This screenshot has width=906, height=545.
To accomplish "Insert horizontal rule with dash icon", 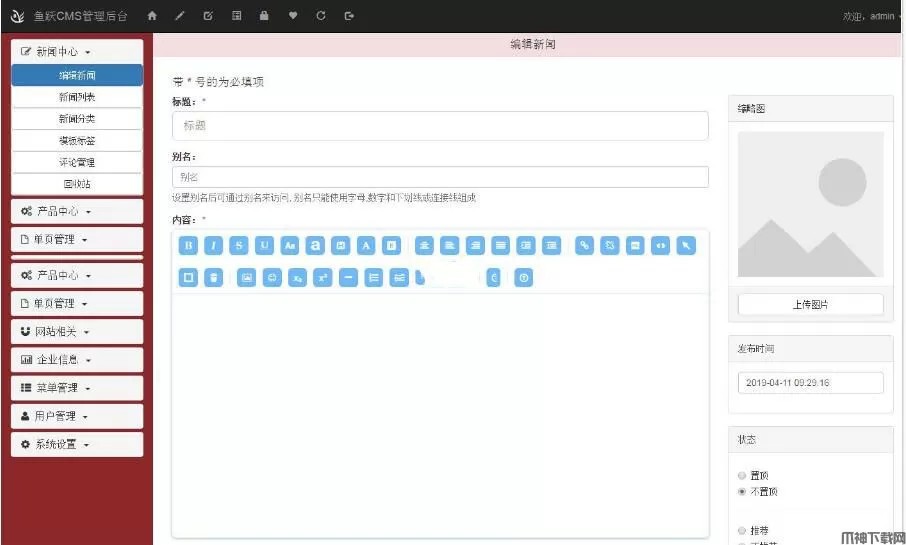I will 348,278.
